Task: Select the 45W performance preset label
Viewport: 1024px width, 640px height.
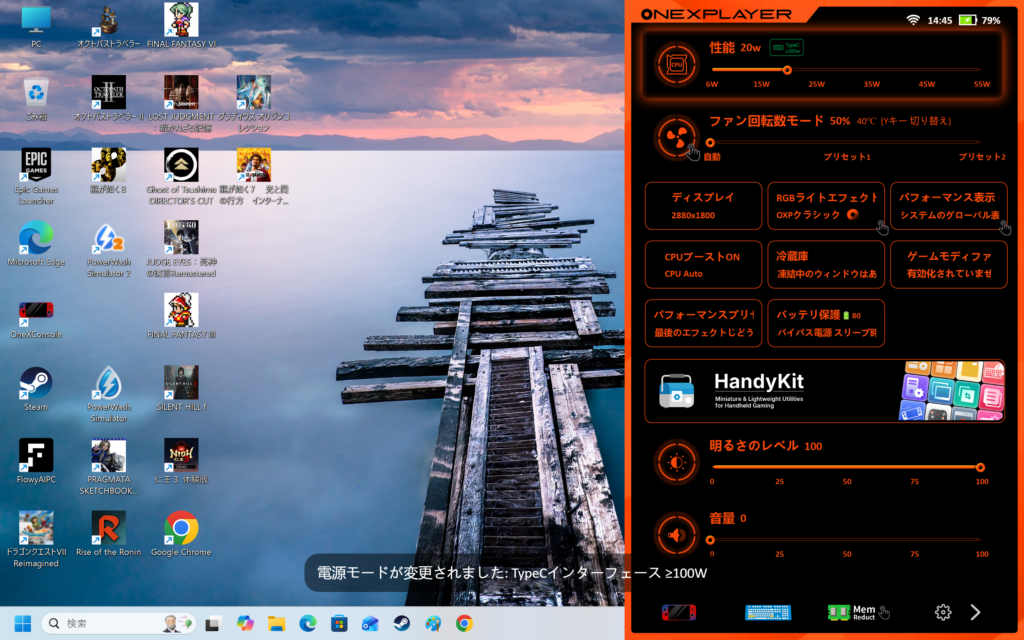Action: pyautogui.click(x=926, y=84)
